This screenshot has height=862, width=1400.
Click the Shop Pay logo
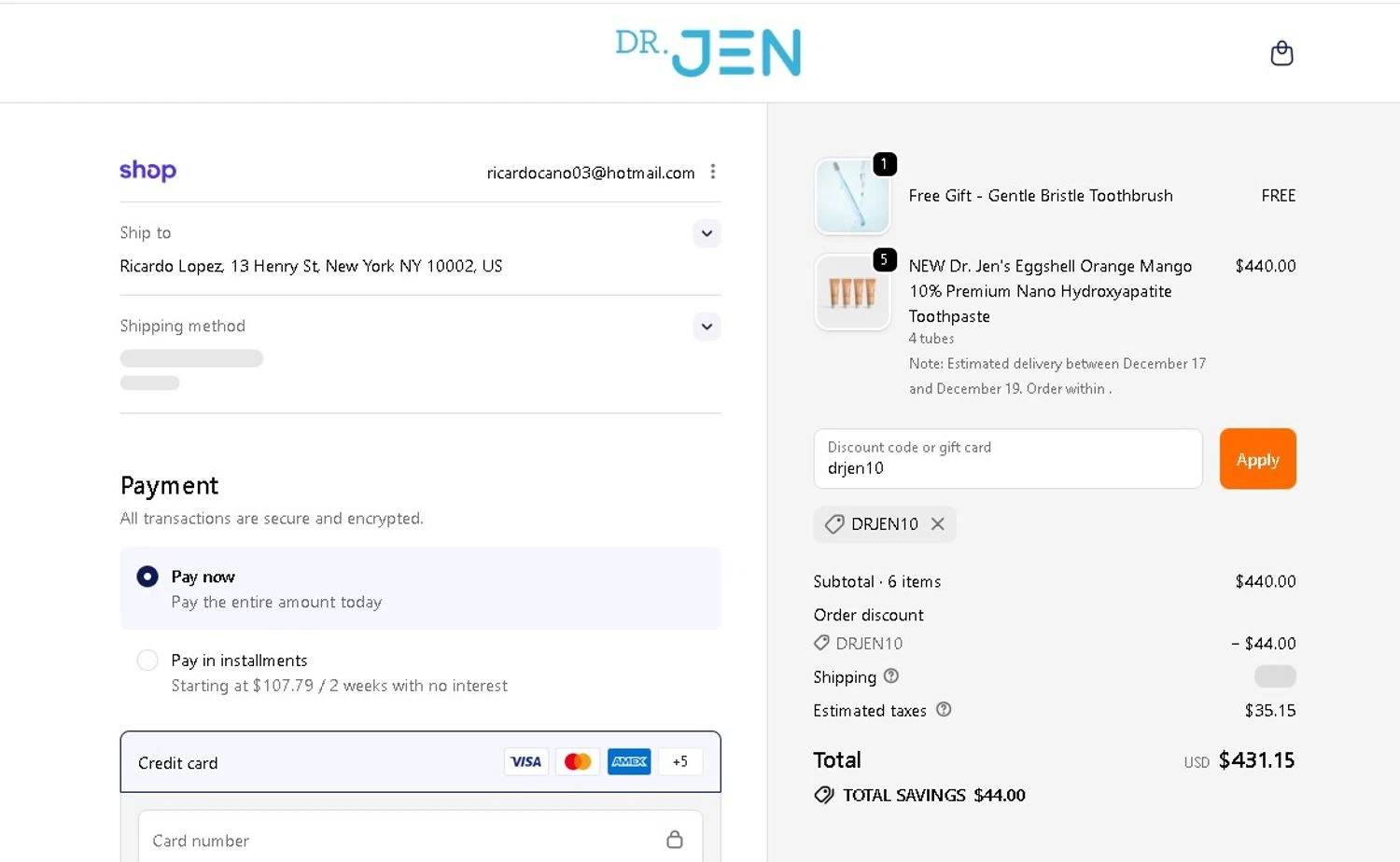pyautogui.click(x=147, y=171)
